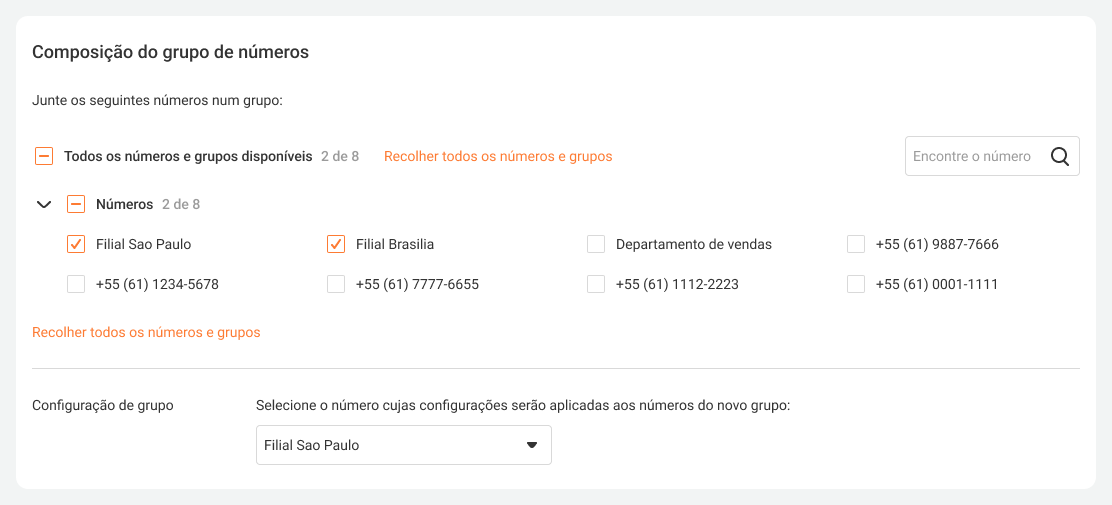Image resolution: width=1112 pixels, height=505 pixels.
Task: Uncheck Filial Brasilia checkbox
Action: [x=336, y=245]
